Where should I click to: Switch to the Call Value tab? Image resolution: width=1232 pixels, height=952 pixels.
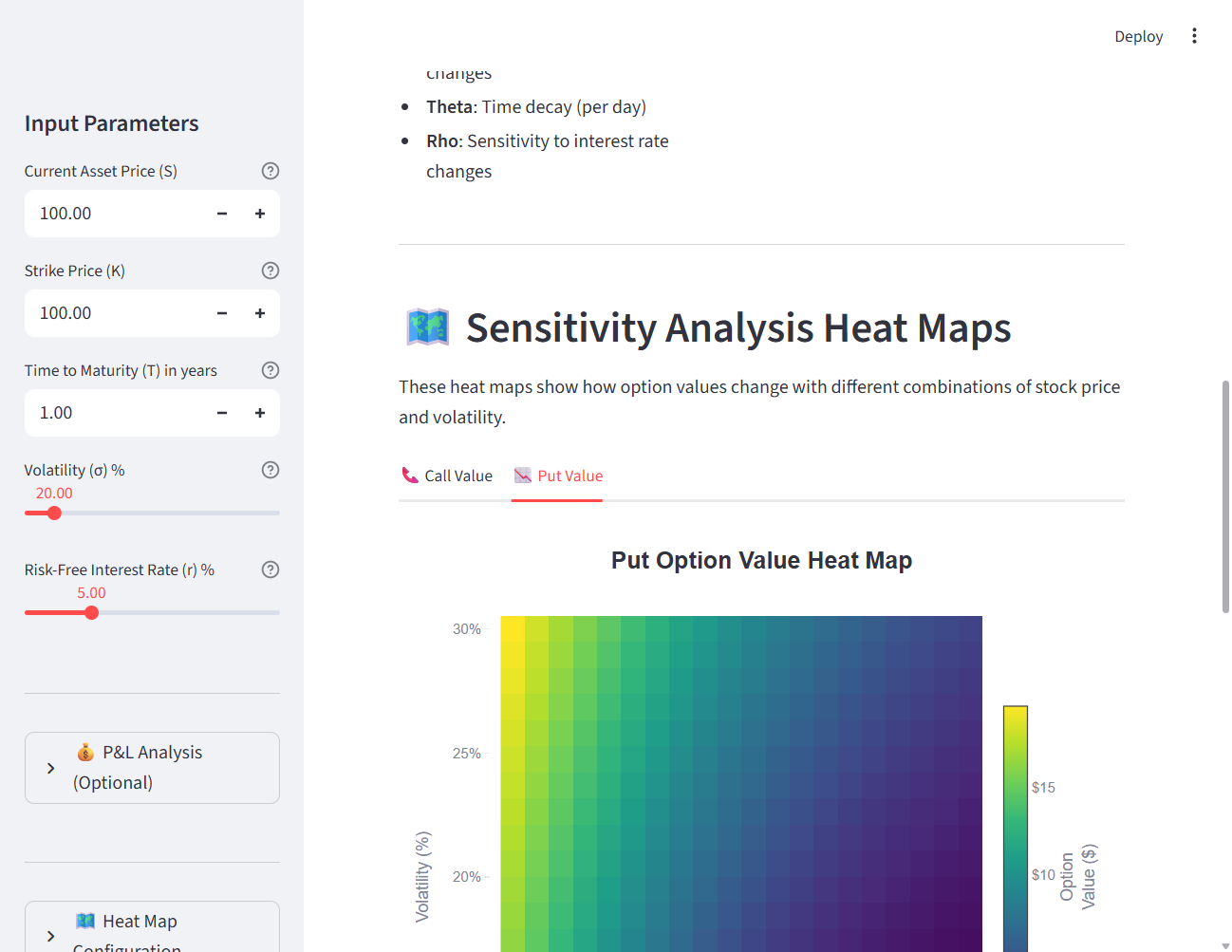click(x=447, y=476)
